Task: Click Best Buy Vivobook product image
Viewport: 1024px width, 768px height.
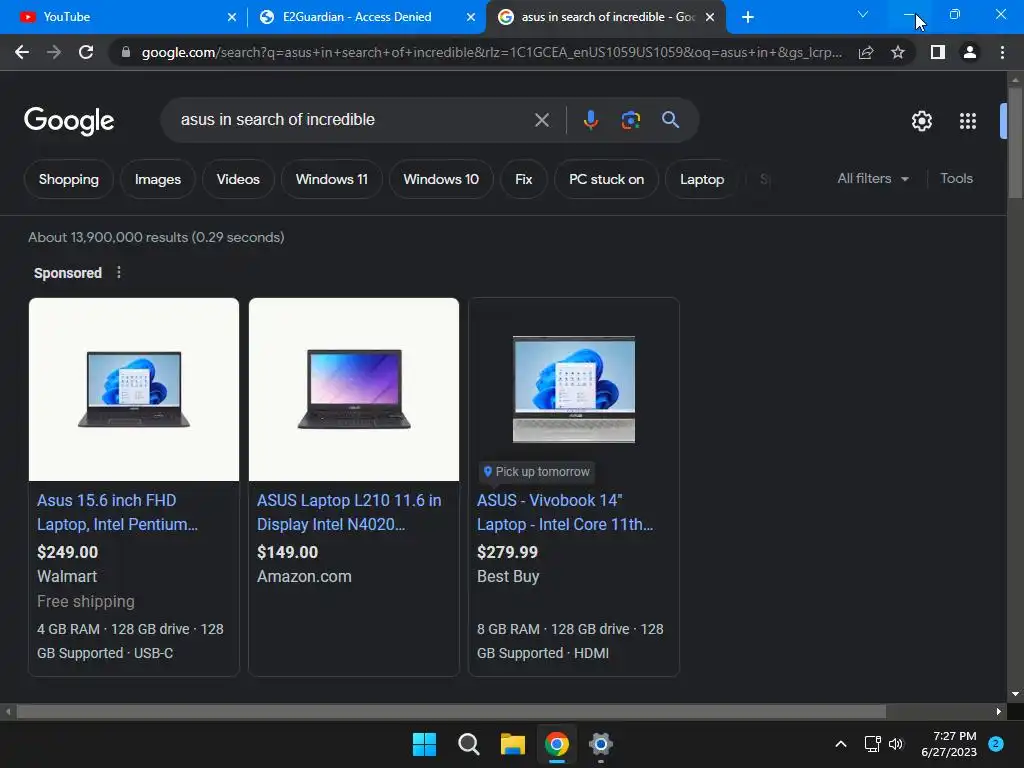Action: 573,389
